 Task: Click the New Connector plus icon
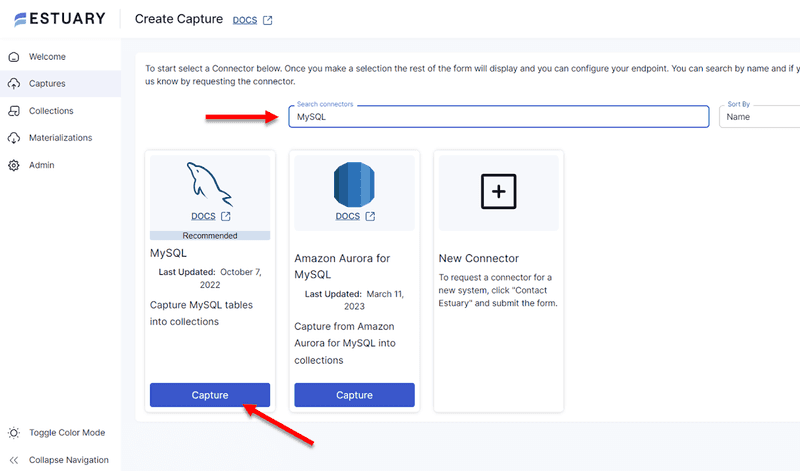(498, 190)
